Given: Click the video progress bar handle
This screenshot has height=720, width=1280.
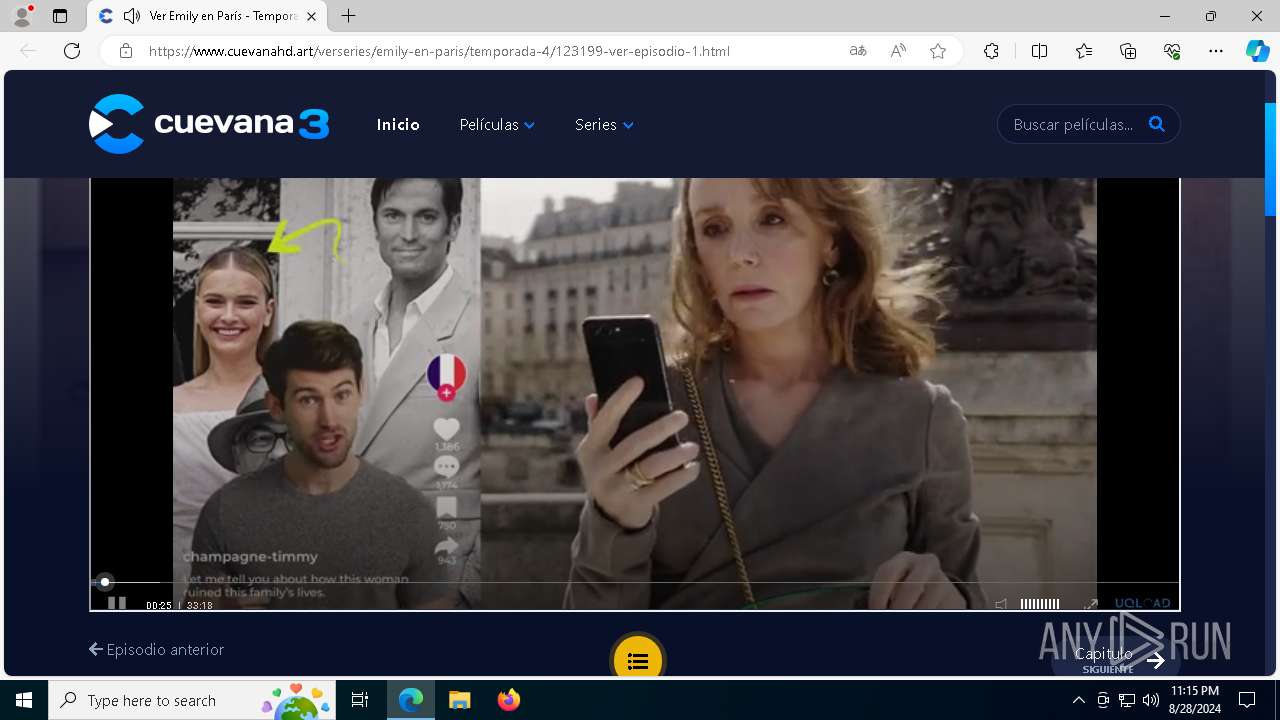Looking at the screenshot, I should point(104,582).
